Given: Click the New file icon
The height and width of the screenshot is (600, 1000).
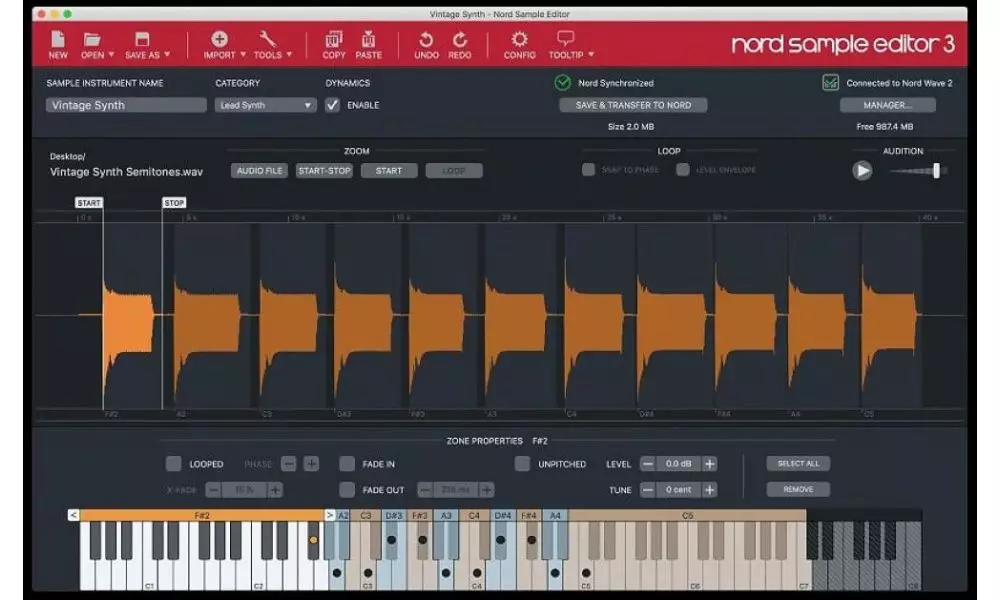Looking at the screenshot, I should [x=57, y=40].
